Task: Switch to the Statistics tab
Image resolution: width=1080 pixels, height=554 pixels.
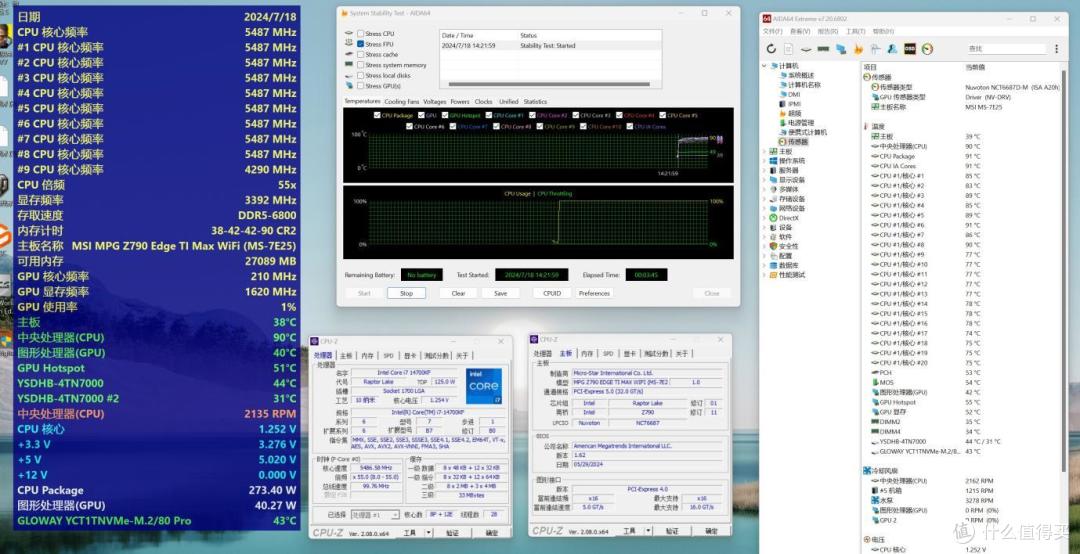Action: coord(535,101)
